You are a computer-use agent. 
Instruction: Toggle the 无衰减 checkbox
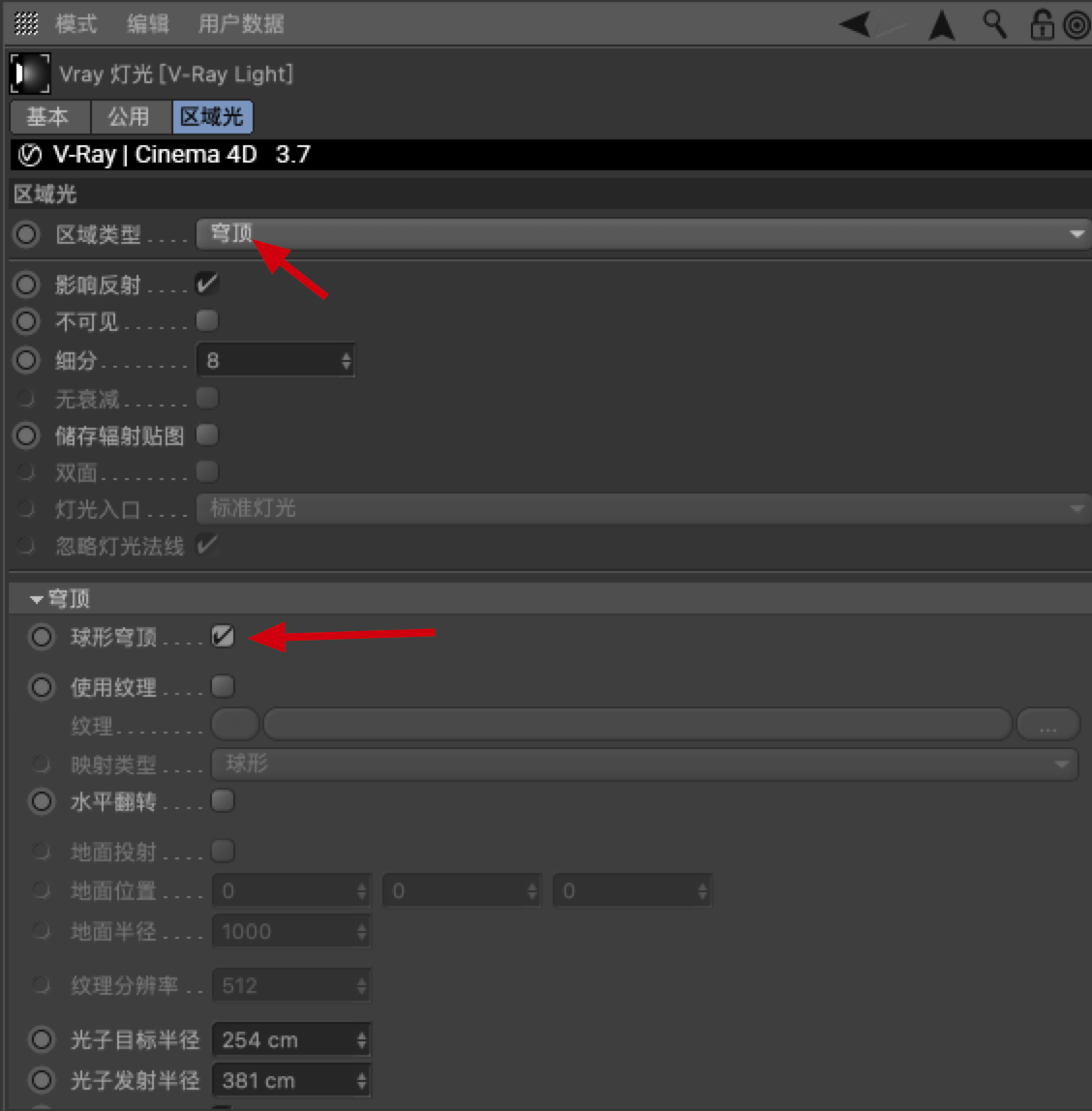[207, 398]
